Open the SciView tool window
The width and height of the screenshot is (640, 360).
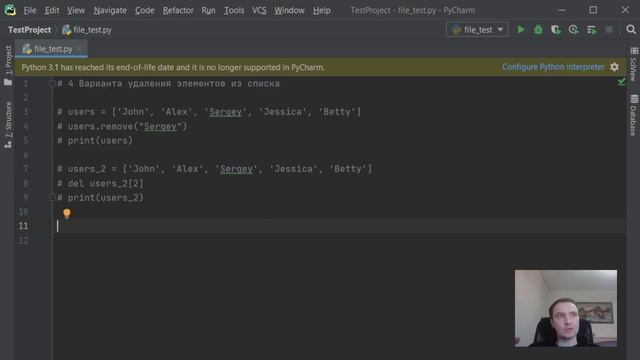(x=633, y=64)
